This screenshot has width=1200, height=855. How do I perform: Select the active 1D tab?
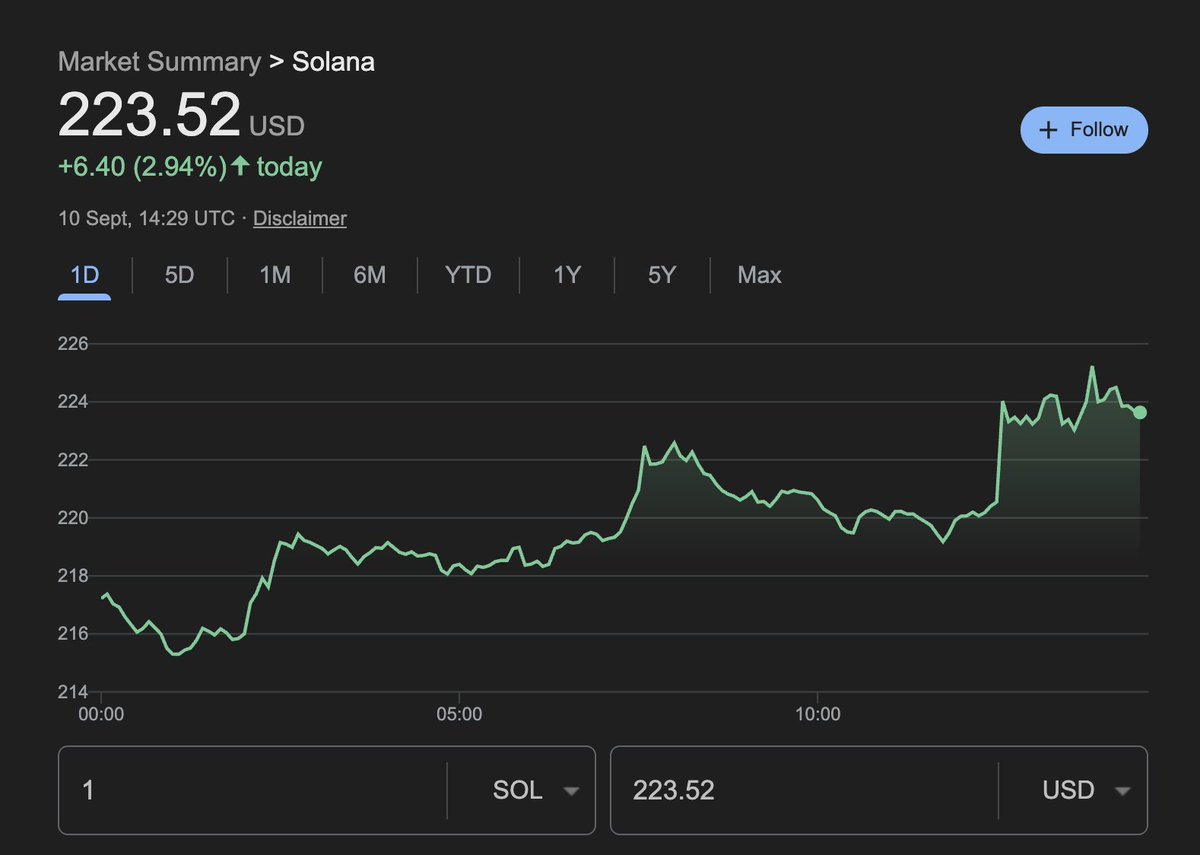click(x=85, y=275)
